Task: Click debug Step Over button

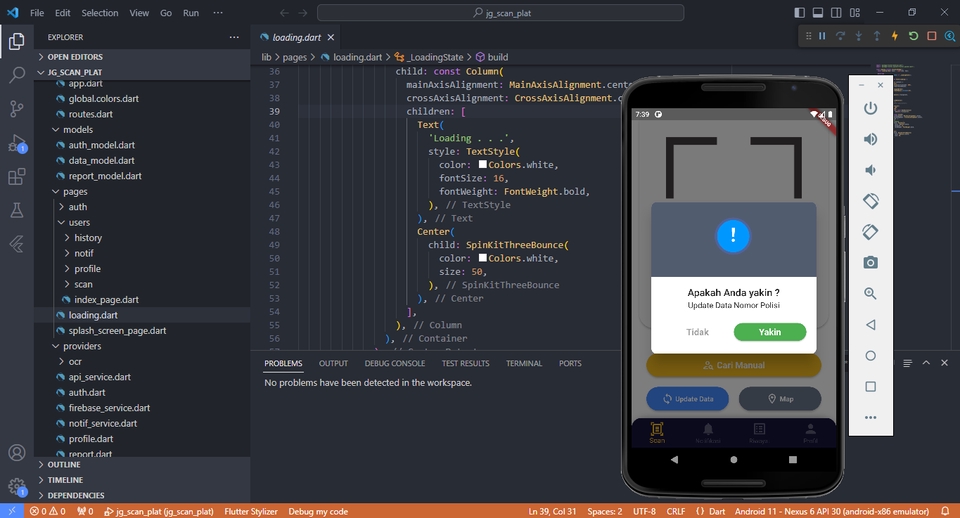Action: click(841, 36)
